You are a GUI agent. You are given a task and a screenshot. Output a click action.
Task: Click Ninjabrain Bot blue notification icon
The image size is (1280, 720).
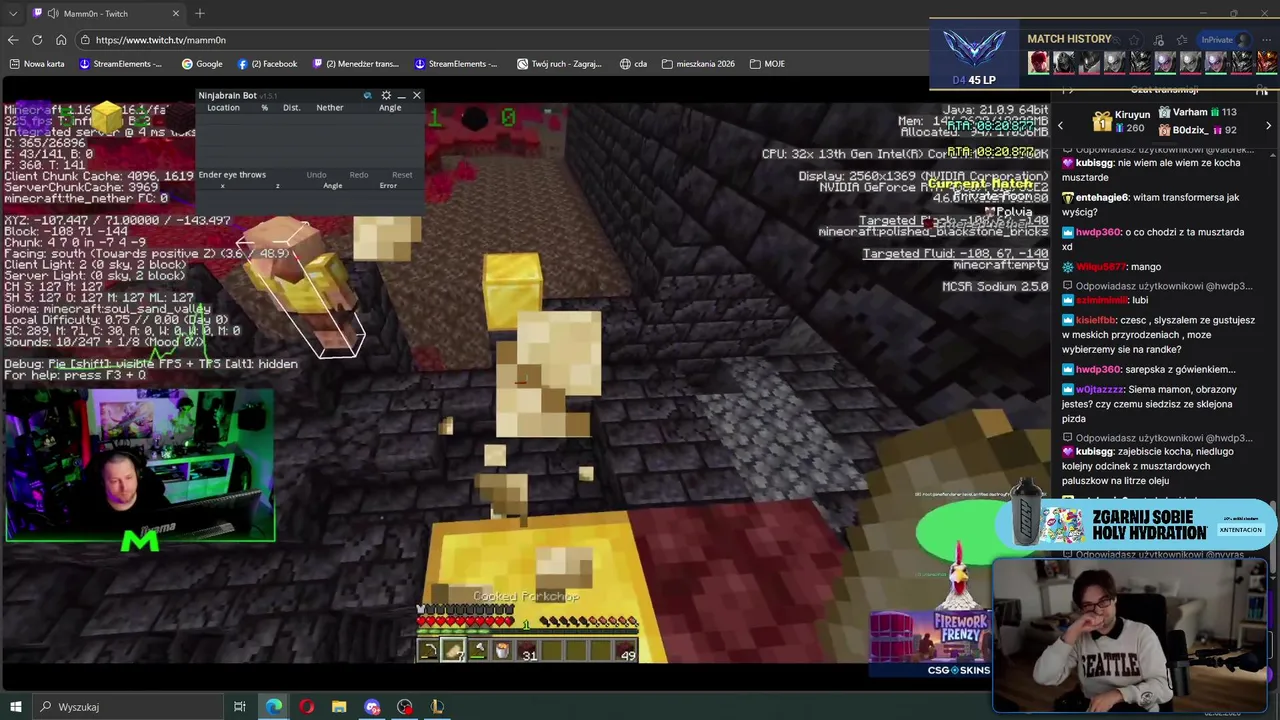(367, 96)
